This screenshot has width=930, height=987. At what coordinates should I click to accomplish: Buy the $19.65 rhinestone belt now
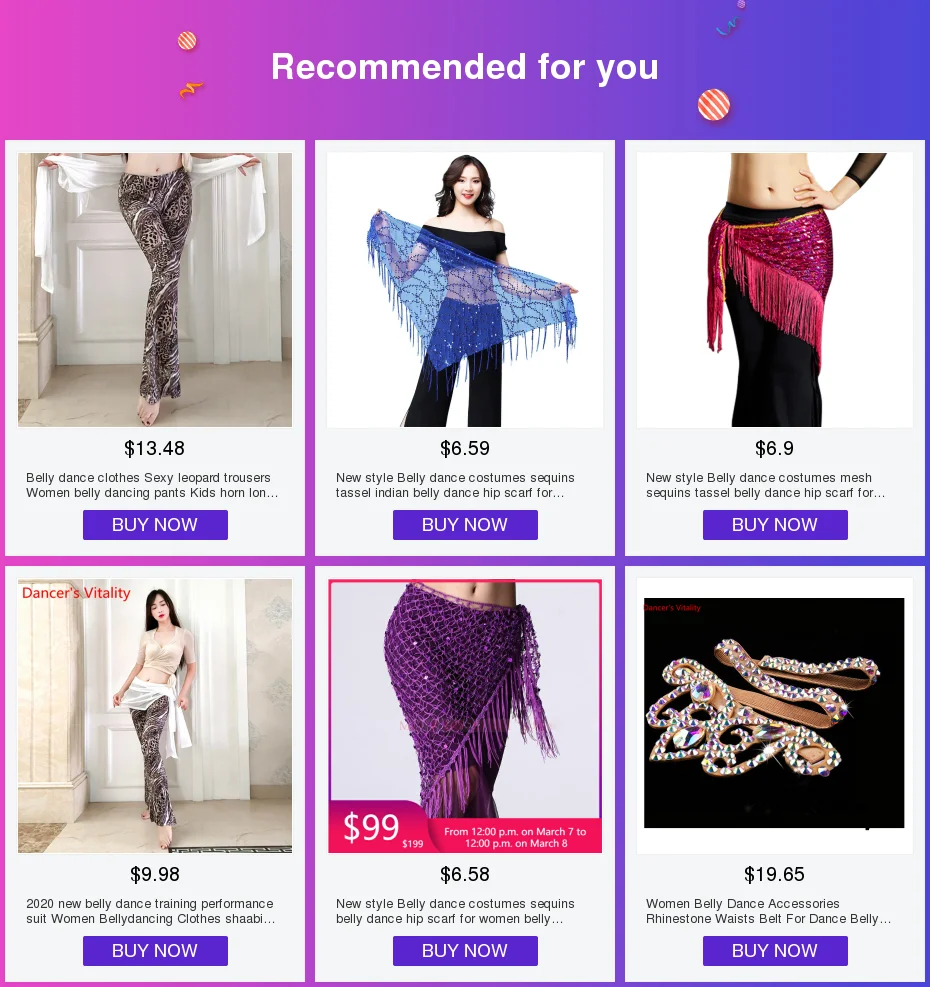click(775, 950)
